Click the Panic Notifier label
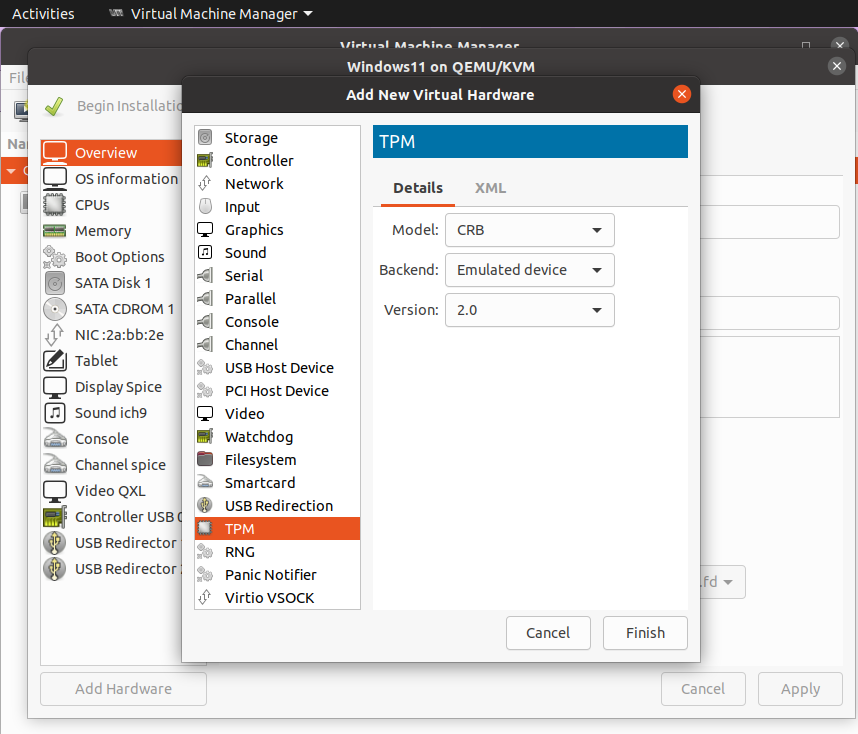Screen dimensions: 858x734 click(270, 575)
